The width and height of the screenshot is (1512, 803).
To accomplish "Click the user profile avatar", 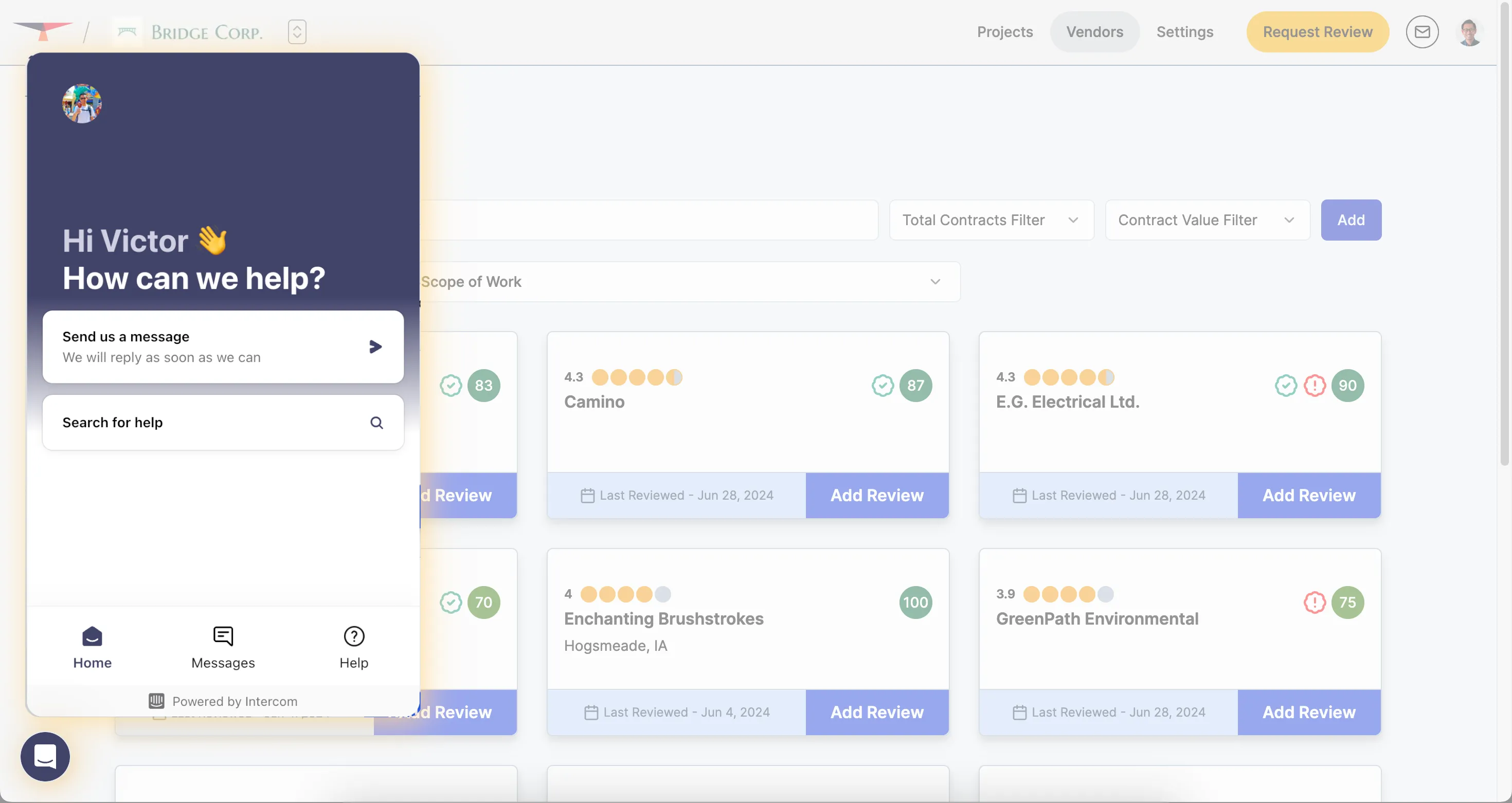I will [x=1469, y=32].
